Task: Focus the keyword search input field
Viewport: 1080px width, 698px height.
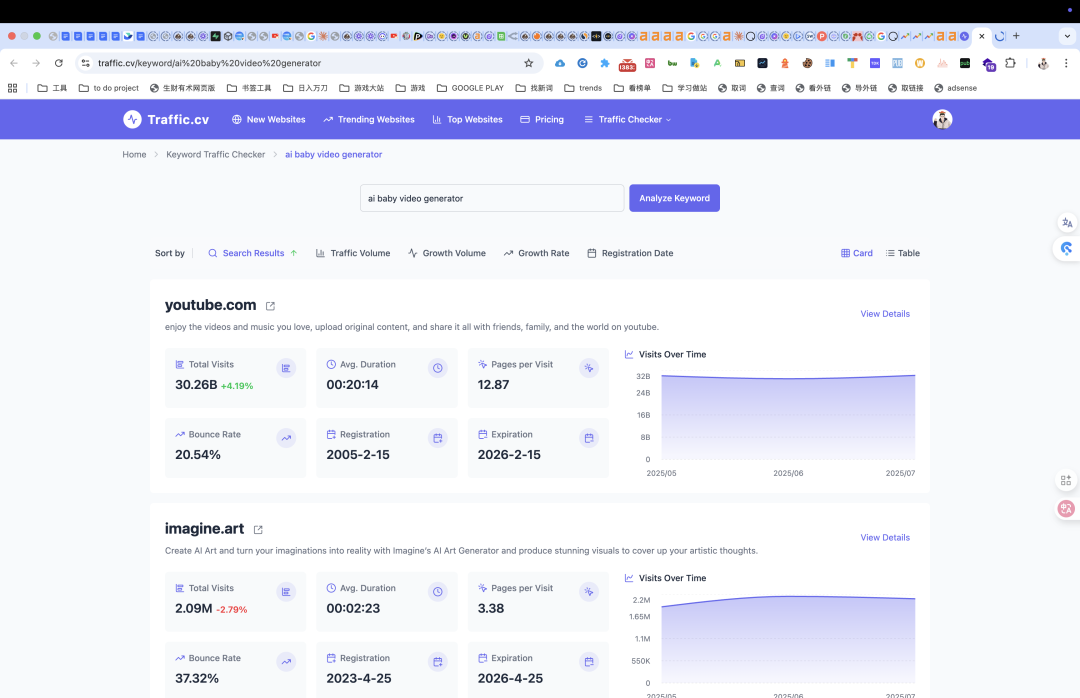Action: tap(492, 198)
